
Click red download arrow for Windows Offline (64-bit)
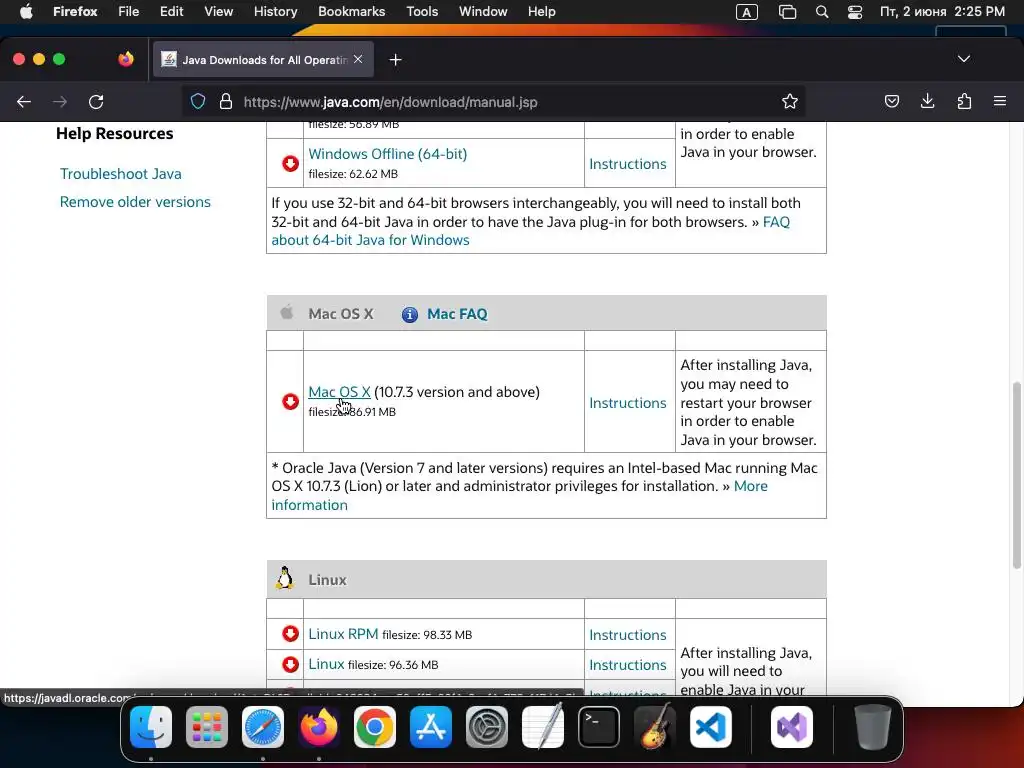click(291, 163)
